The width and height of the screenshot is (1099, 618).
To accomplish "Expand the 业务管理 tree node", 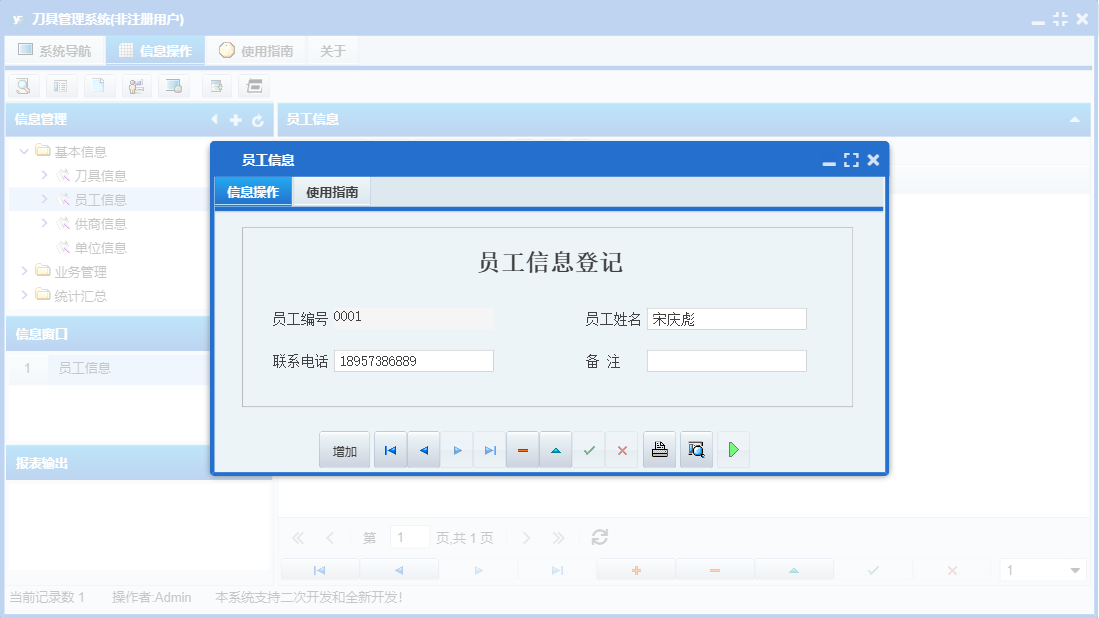I will tap(25, 271).
